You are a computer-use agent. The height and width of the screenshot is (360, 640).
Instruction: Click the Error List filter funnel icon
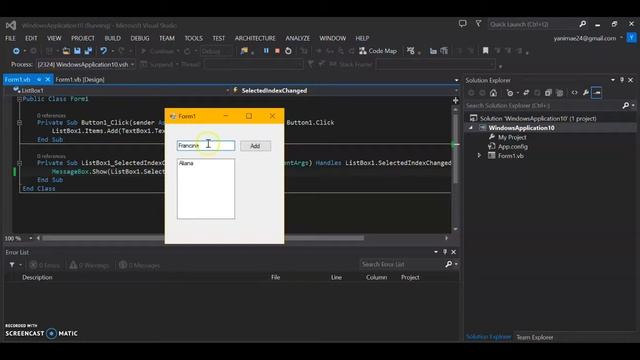(12, 265)
